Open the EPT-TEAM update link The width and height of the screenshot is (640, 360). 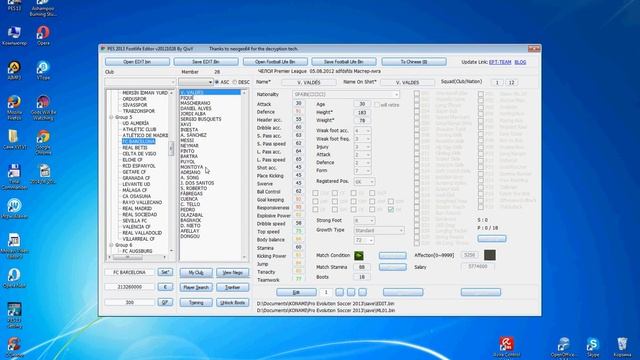pyautogui.click(x=500, y=62)
